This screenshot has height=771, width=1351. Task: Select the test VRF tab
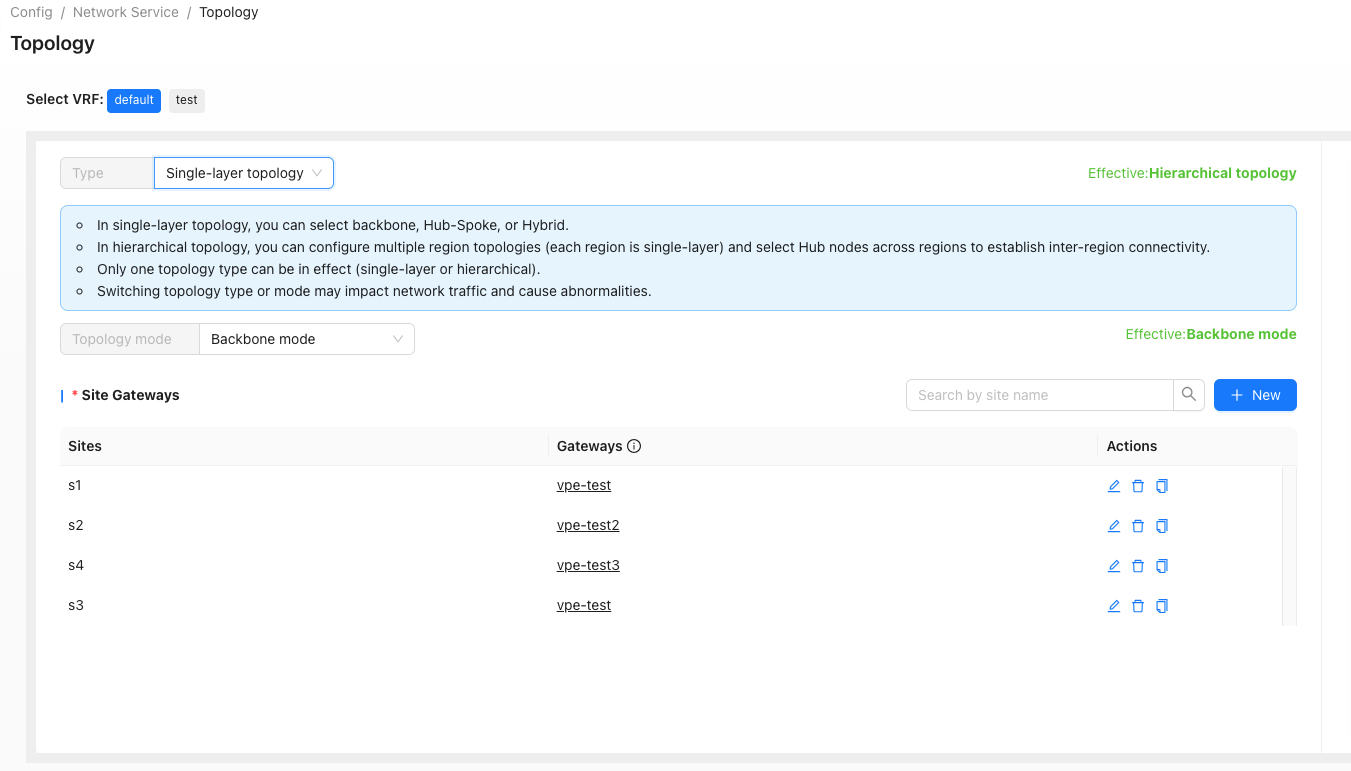click(187, 100)
